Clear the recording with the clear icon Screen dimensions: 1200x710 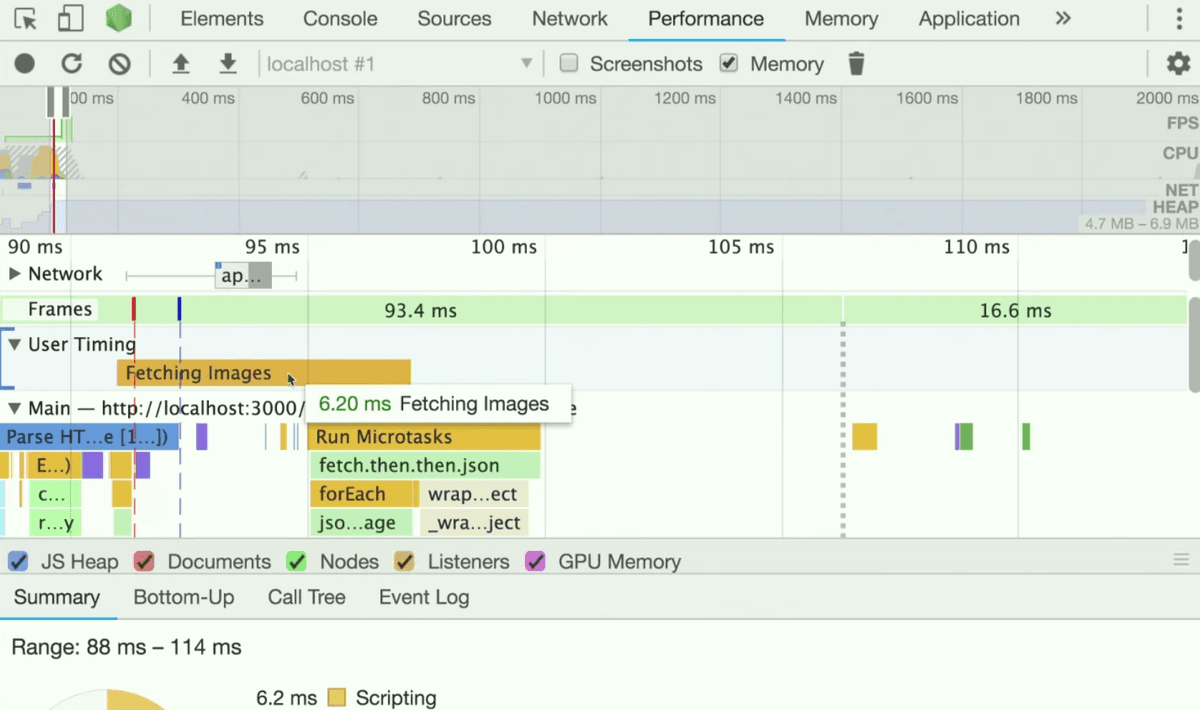coord(120,64)
